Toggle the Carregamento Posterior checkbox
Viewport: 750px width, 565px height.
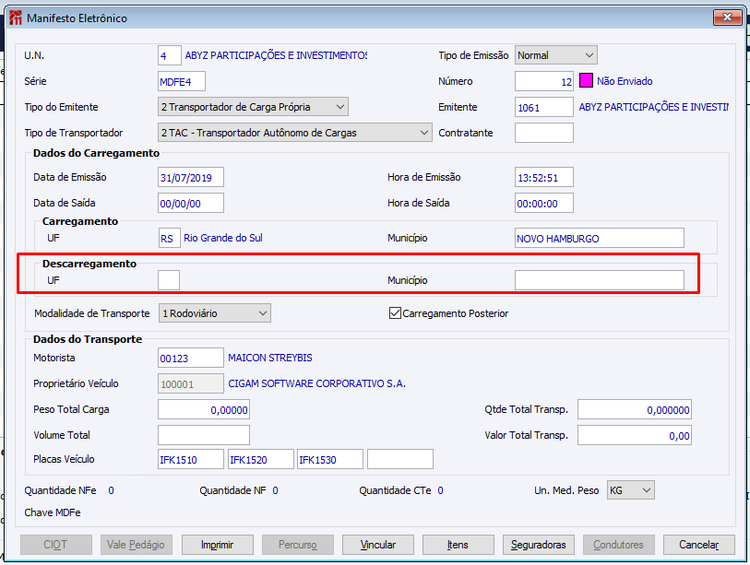[x=396, y=313]
